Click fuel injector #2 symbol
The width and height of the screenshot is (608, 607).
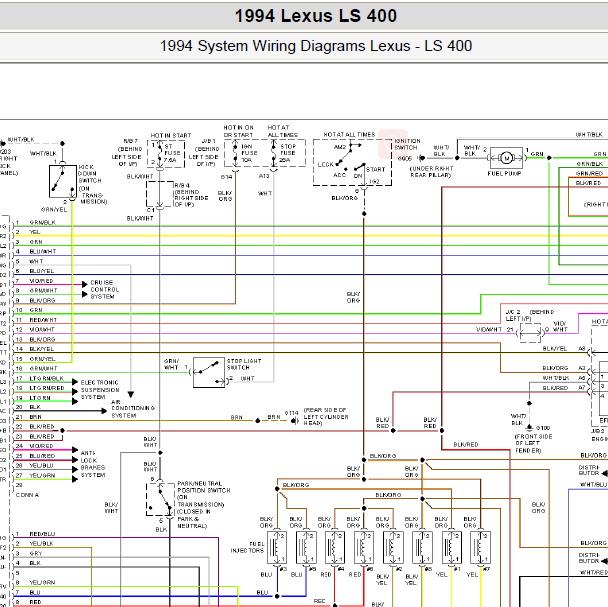coord(393,548)
